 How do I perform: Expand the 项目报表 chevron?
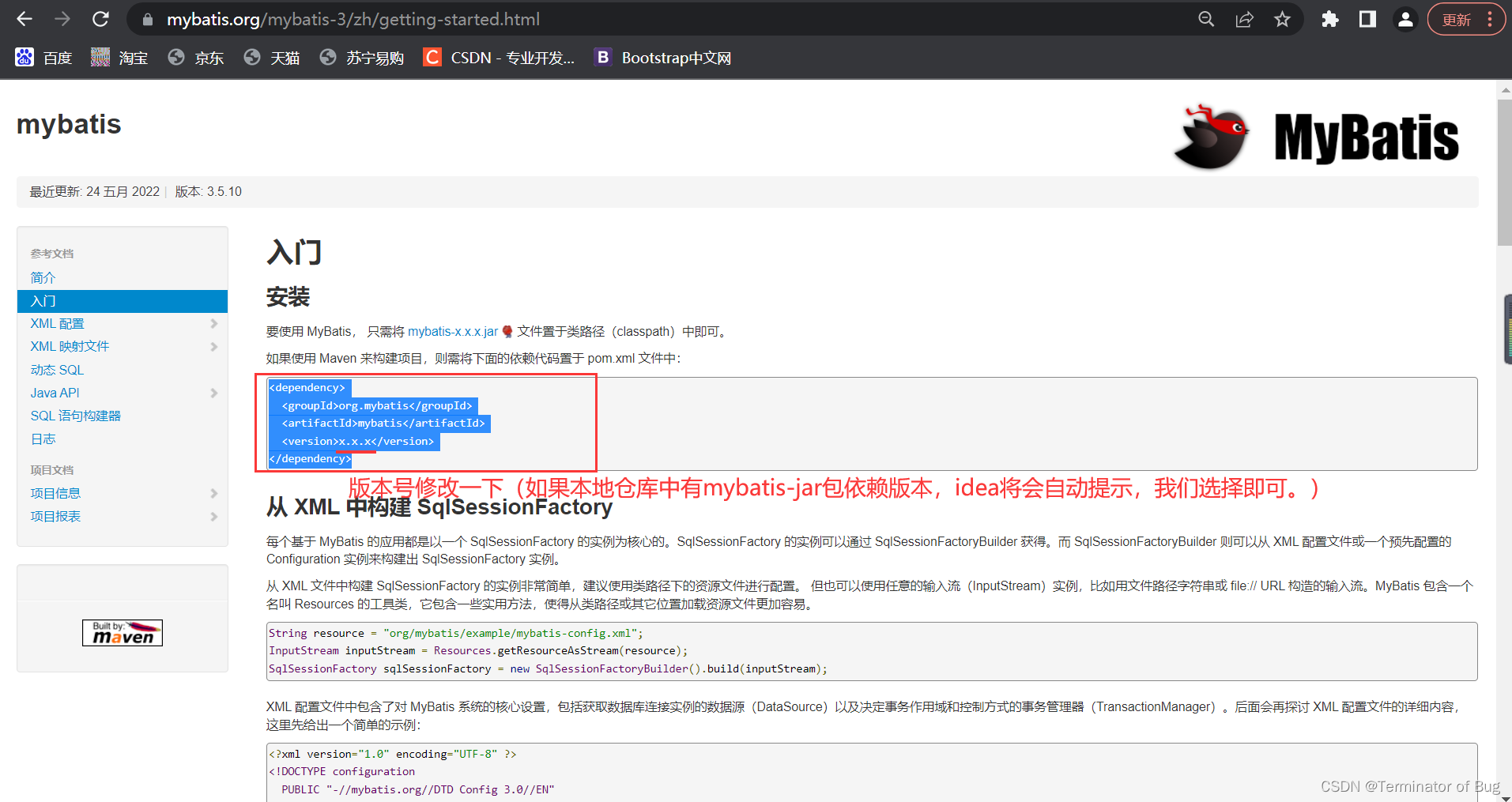point(213,517)
